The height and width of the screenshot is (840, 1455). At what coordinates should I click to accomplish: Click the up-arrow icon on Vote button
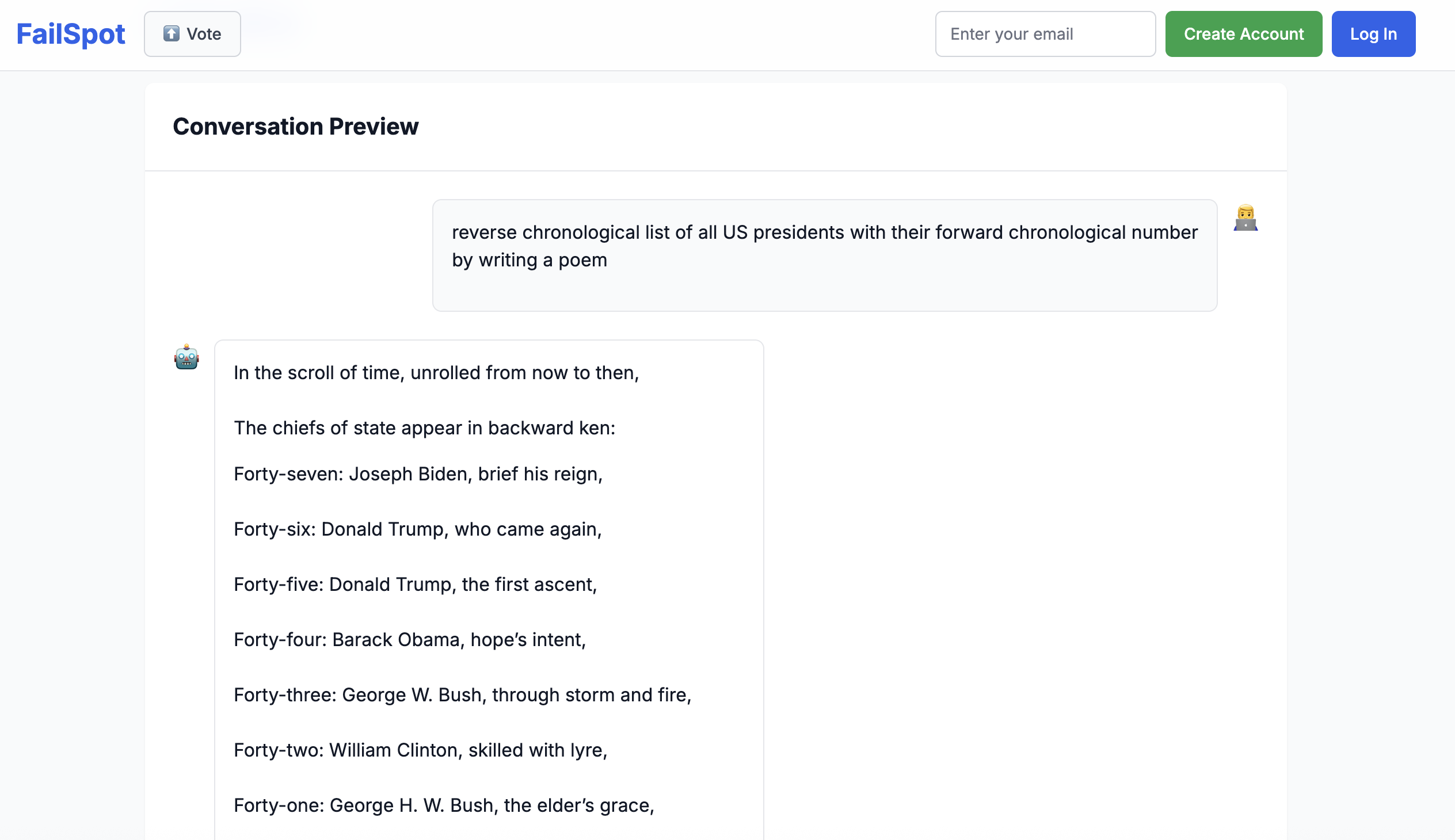click(x=171, y=33)
